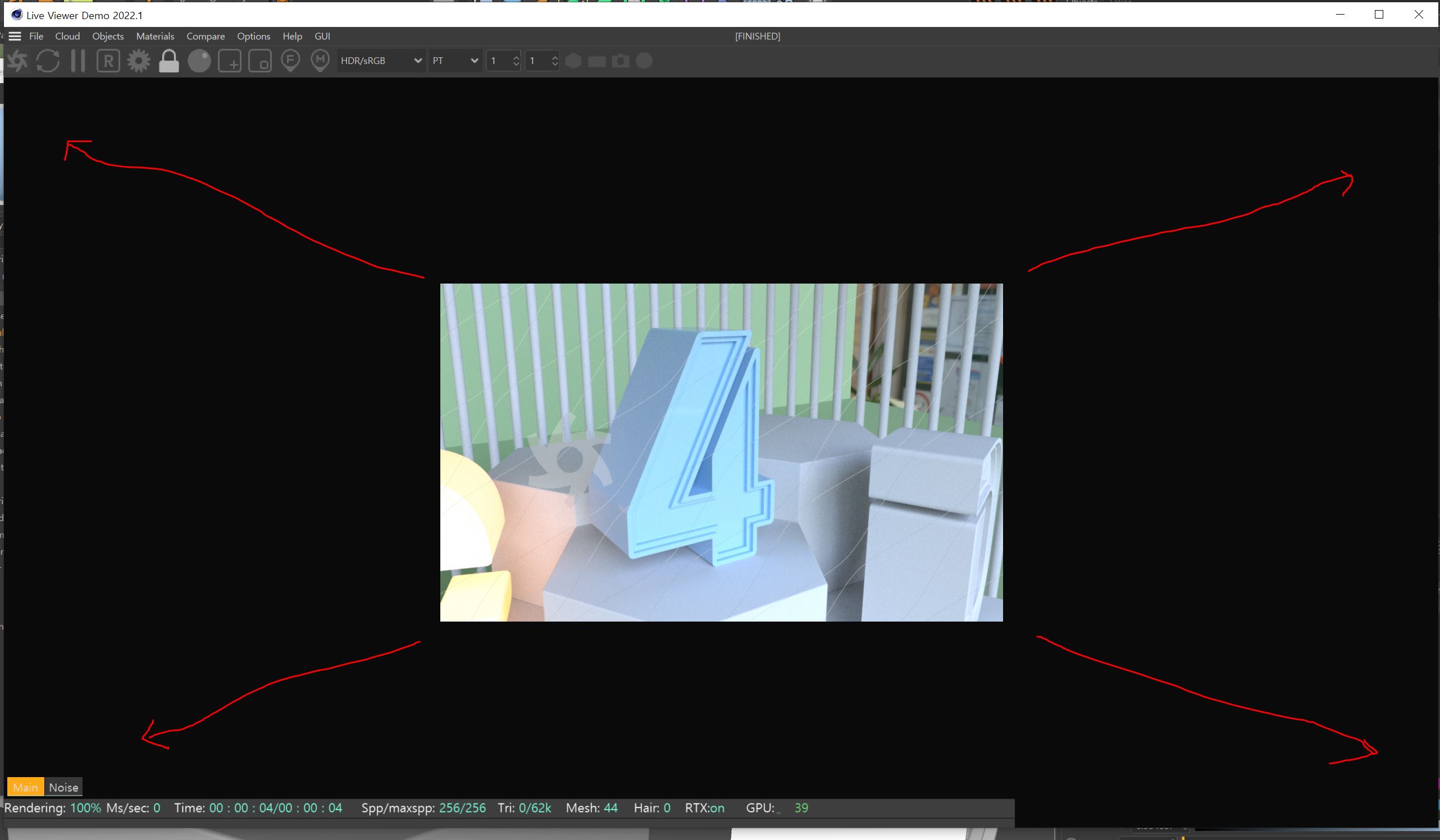Click the add render region icon
1440x840 pixels.
point(229,61)
